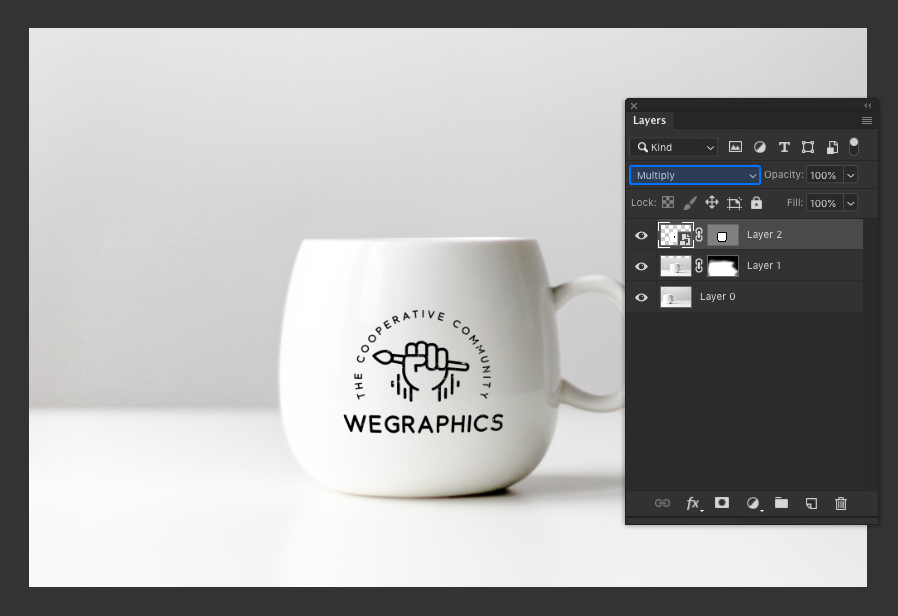Filter layers by pixel layers icon
This screenshot has height=616, width=898.
735,147
